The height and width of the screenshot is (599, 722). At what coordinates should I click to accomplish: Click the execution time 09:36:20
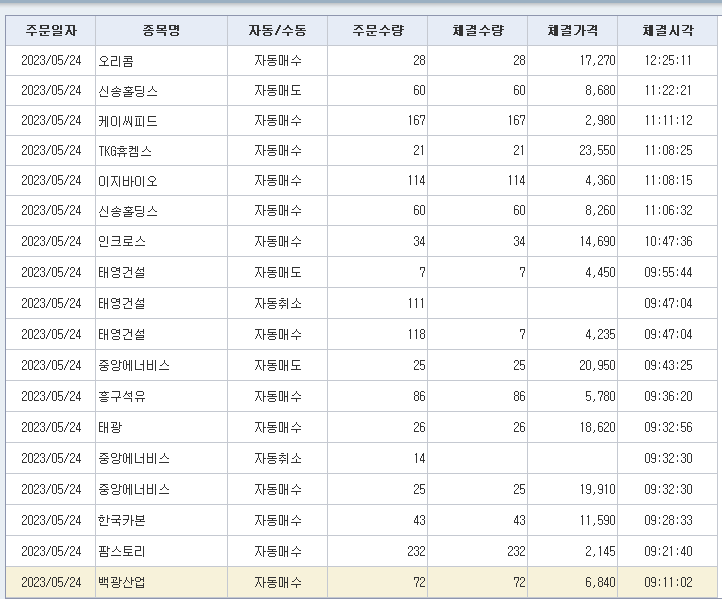[x=668, y=396]
